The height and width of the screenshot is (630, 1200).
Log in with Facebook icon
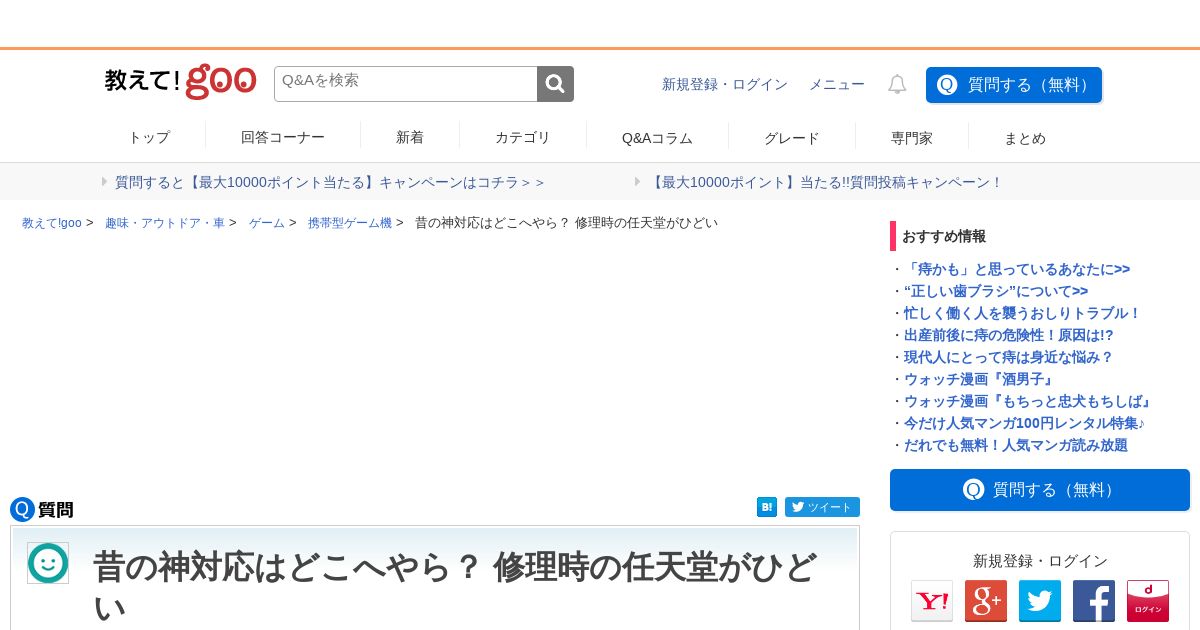tap(1094, 601)
